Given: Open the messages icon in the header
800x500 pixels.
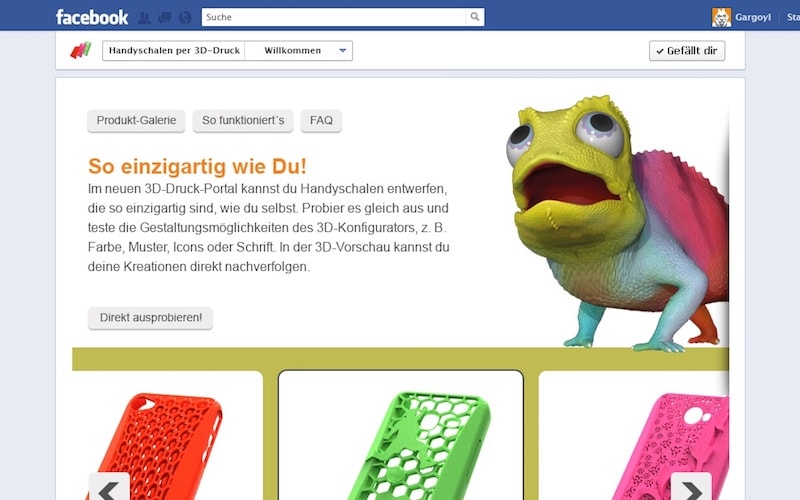Looking at the screenshot, I should pos(164,18).
